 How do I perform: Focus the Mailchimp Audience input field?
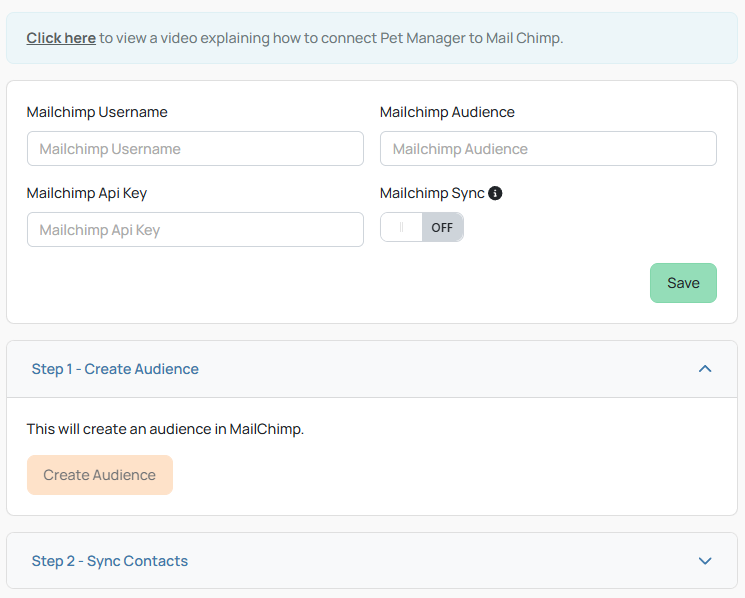point(548,149)
